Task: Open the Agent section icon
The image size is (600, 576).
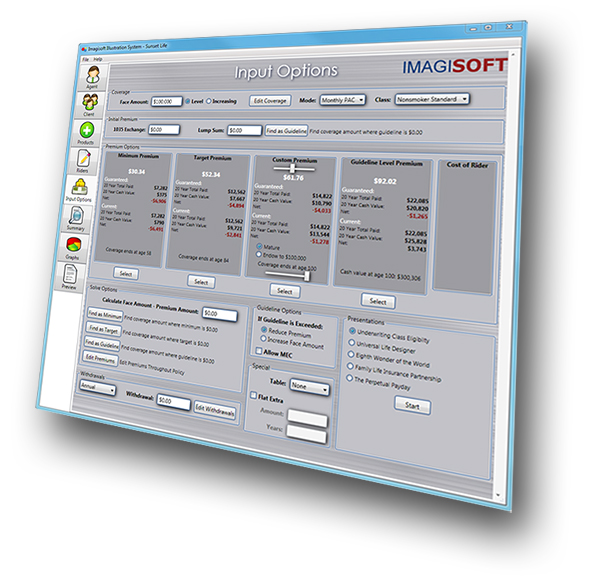Action: tap(93, 75)
